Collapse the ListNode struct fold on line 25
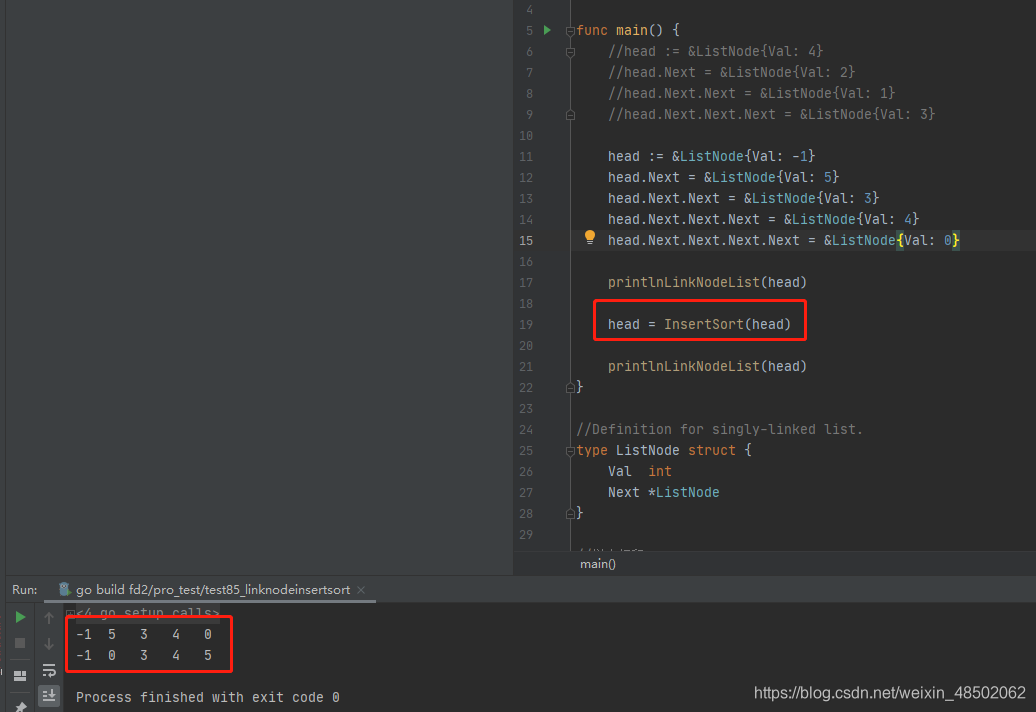 pyautogui.click(x=570, y=451)
